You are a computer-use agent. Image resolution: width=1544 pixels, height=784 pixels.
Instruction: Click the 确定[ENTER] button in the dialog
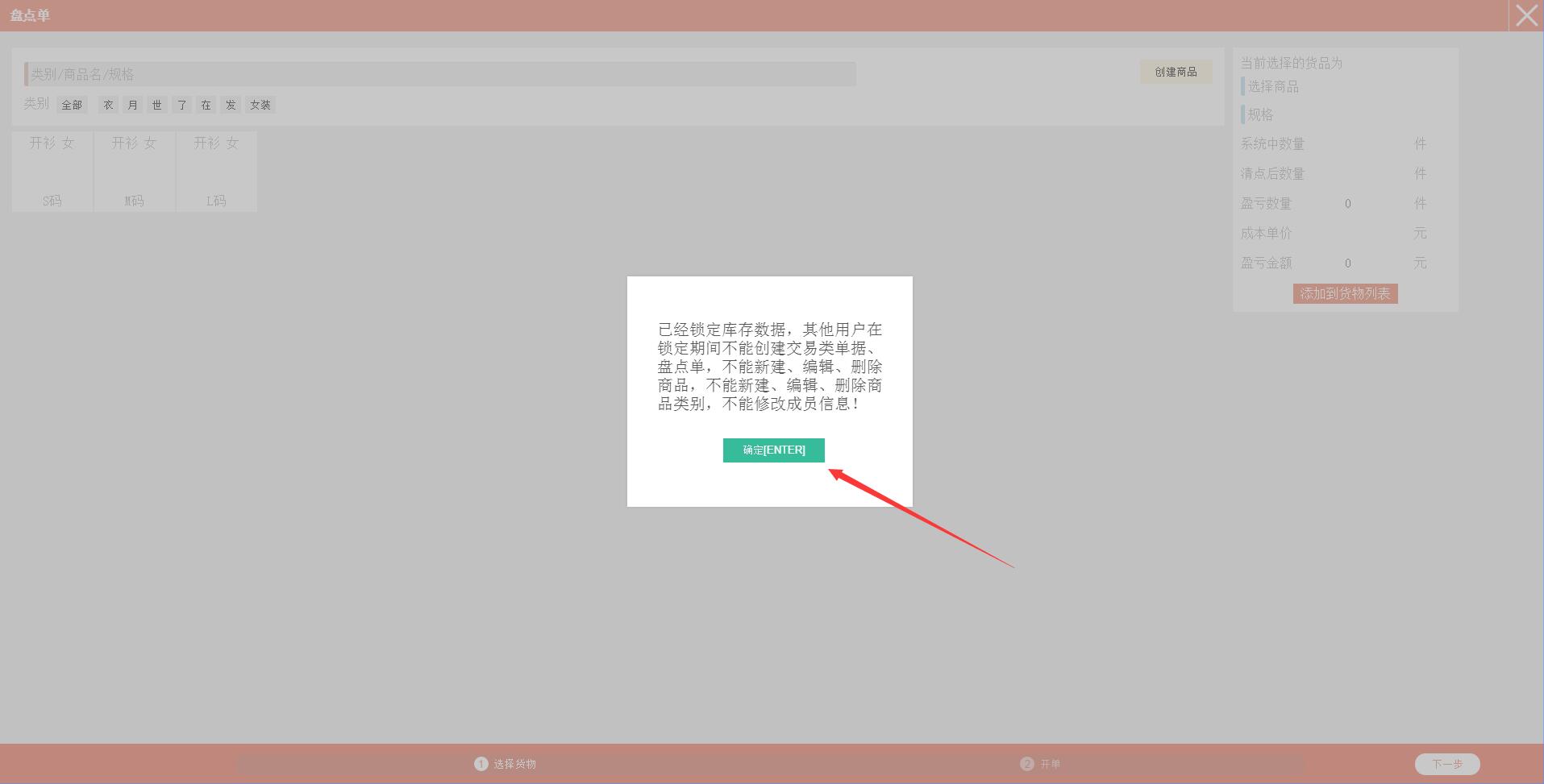click(x=773, y=450)
